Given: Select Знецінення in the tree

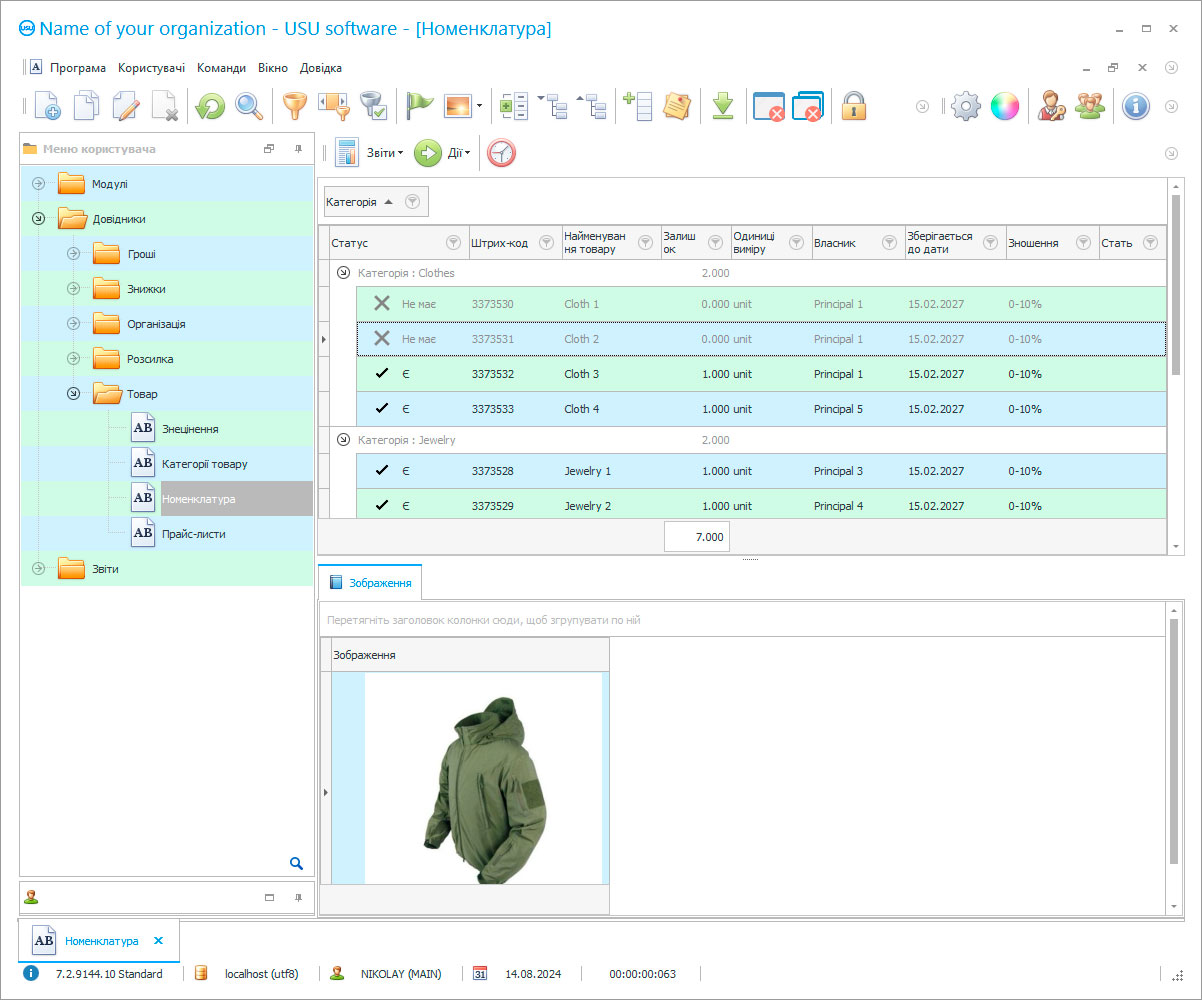Looking at the screenshot, I should tap(190, 429).
